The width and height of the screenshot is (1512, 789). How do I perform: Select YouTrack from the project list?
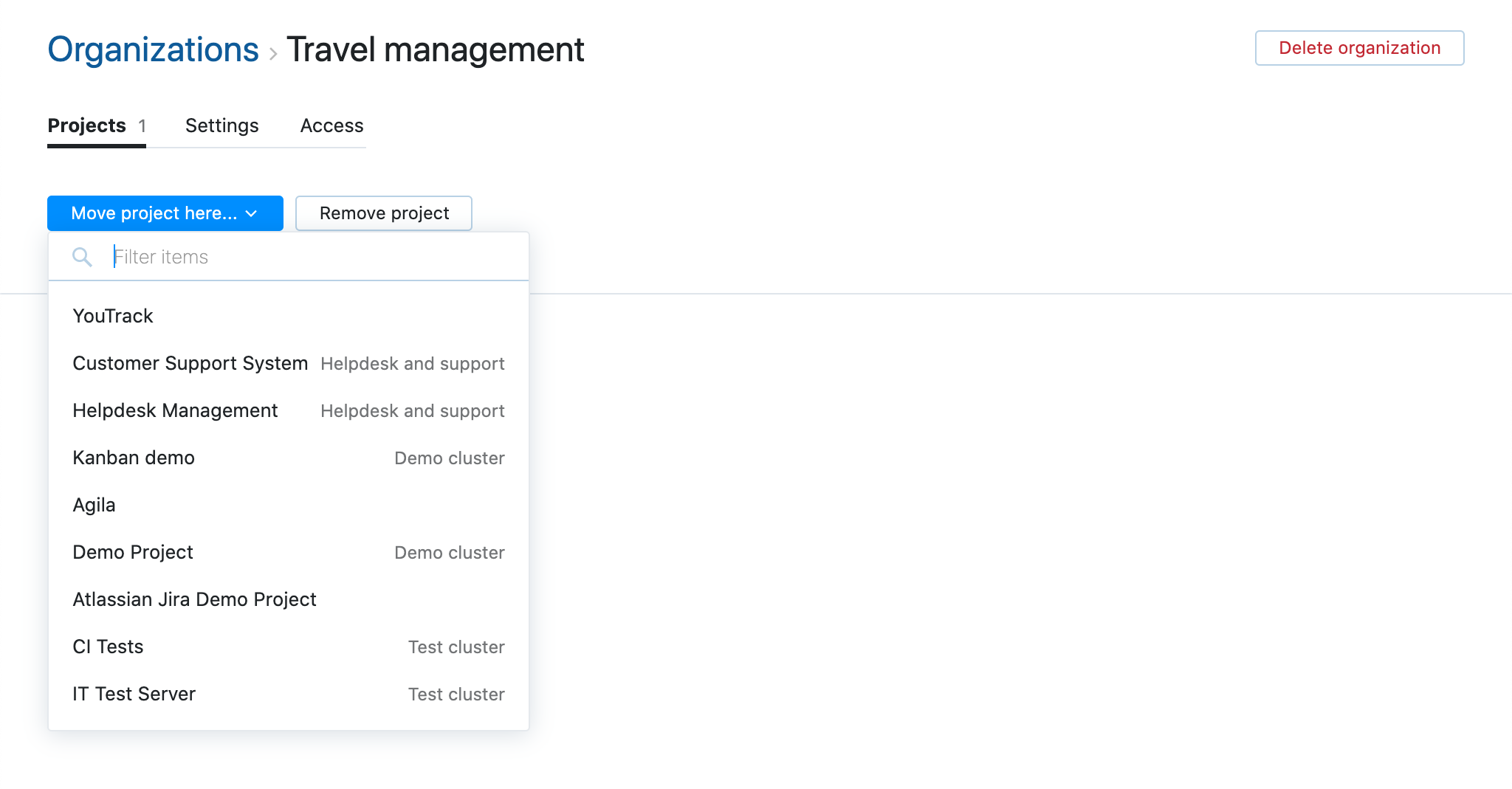[112, 316]
